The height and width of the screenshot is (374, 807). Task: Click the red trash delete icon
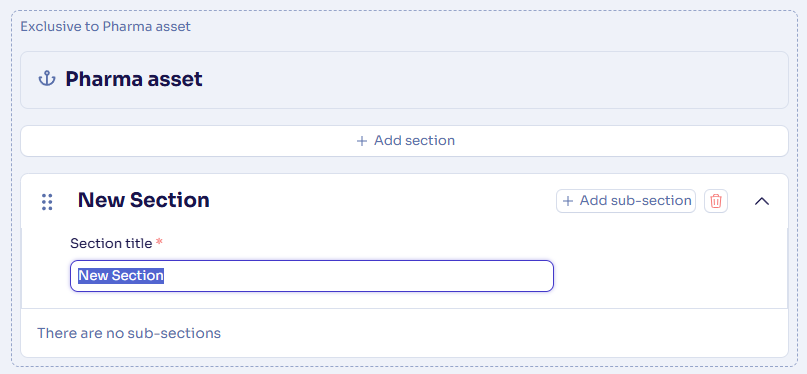pos(716,201)
